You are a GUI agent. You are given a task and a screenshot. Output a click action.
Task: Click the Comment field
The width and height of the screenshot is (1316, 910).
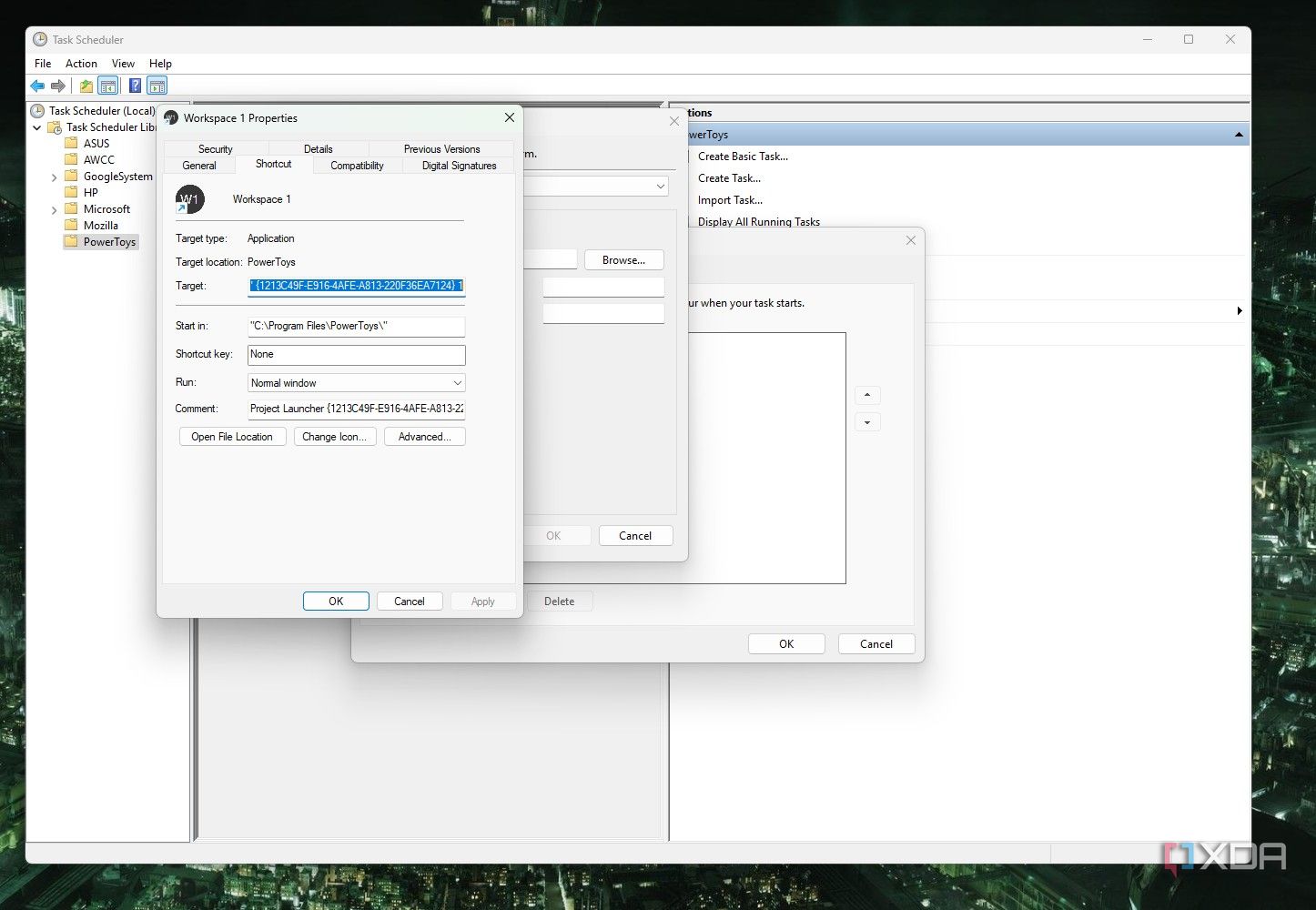tap(357, 409)
